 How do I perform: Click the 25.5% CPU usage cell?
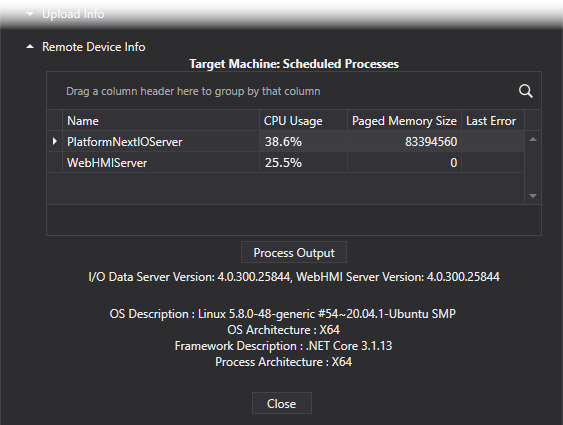tap(303, 163)
